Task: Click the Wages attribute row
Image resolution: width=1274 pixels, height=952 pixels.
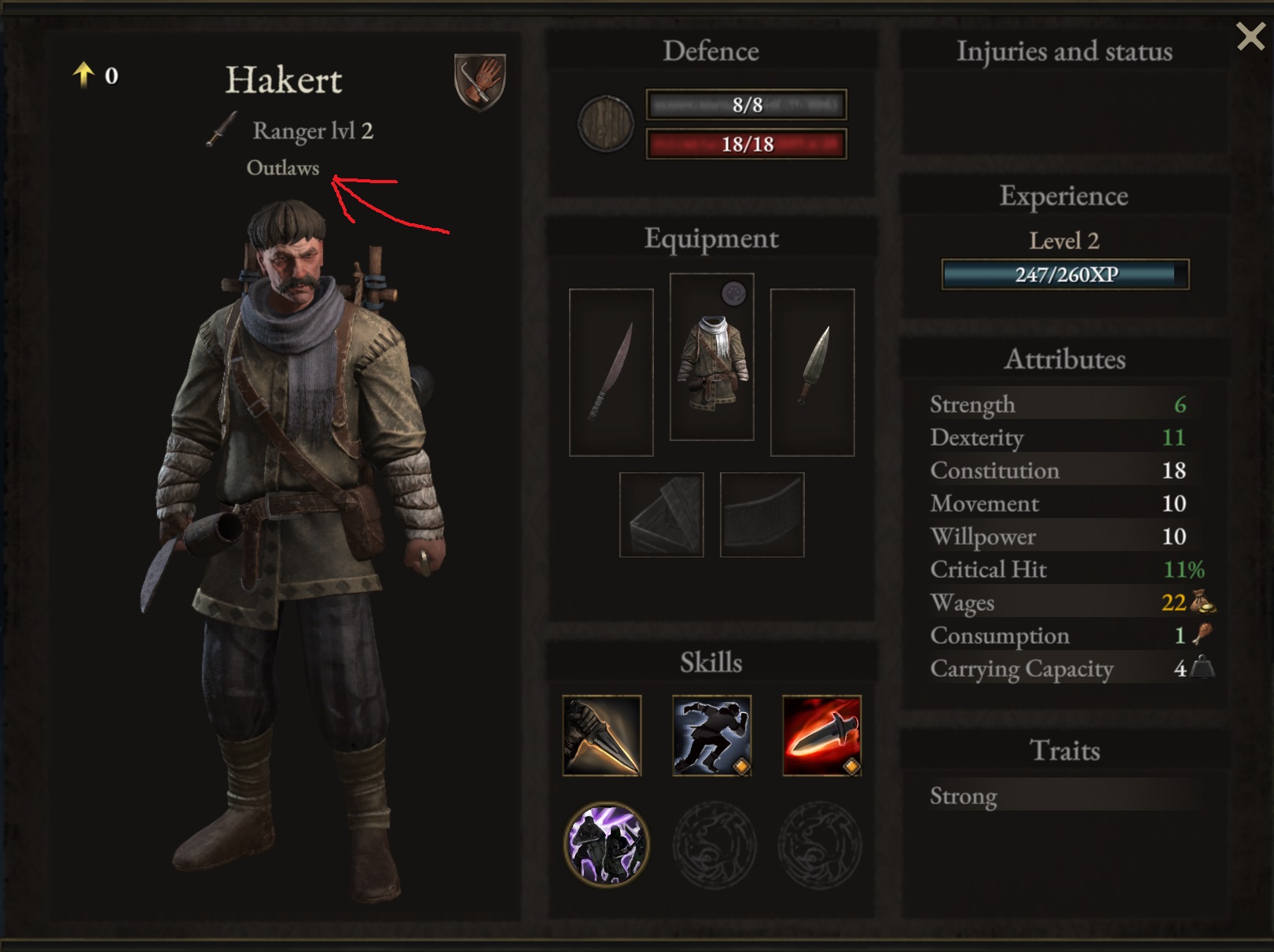Action: [x=1070, y=602]
